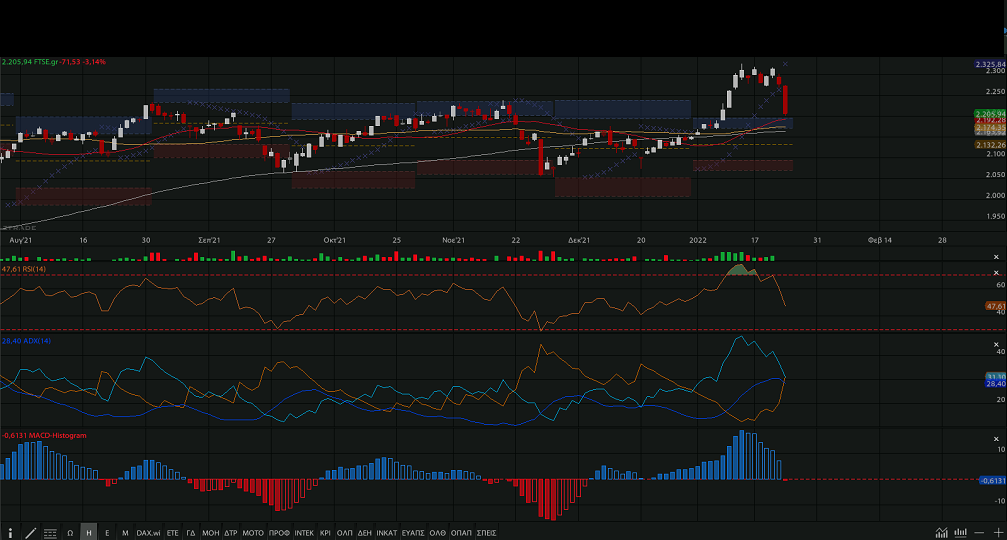The image size is (1007, 540).
Task: Open the chart type bars icon
Action: (x=961, y=532)
